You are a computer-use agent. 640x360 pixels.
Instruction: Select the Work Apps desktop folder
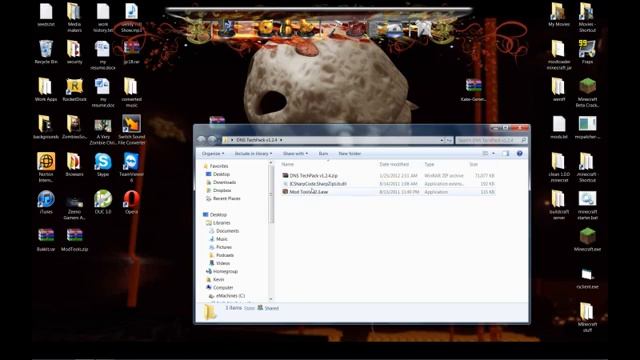pos(46,90)
